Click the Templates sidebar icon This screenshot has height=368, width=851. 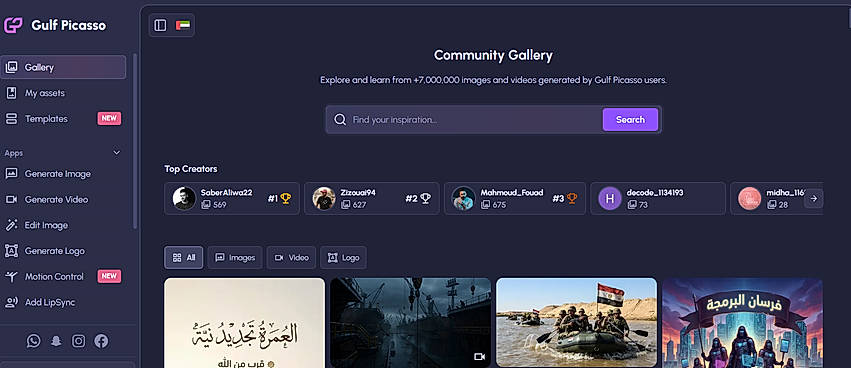pos(11,119)
